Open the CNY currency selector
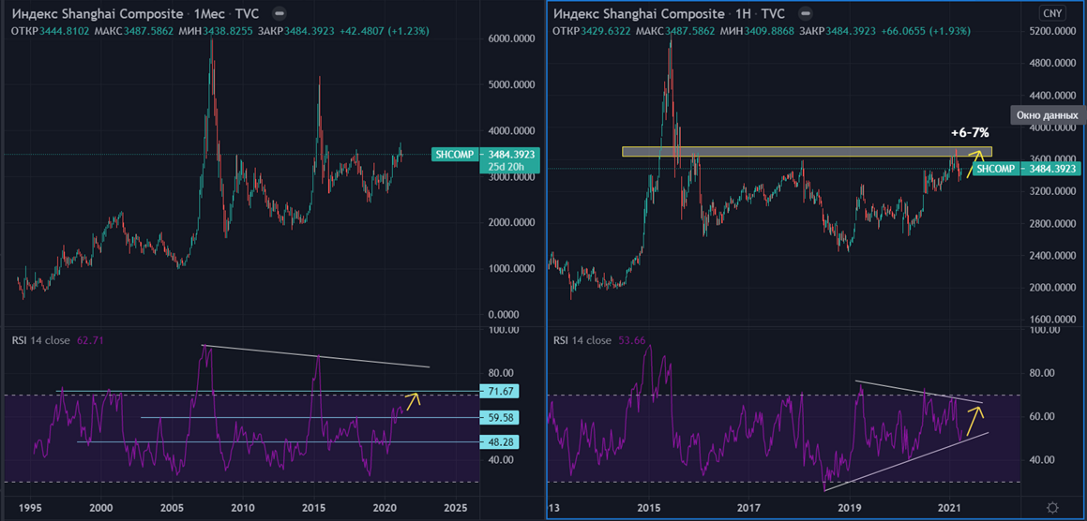Viewport: 1087px width, 521px height. point(1052,14)
